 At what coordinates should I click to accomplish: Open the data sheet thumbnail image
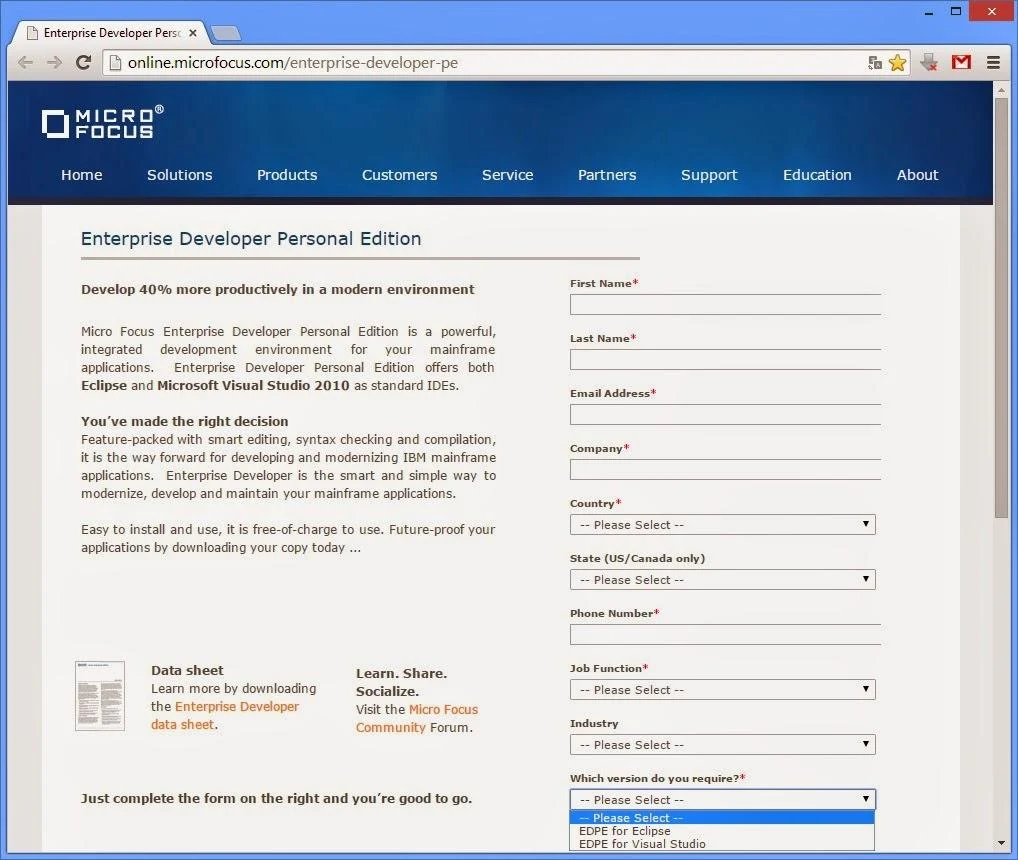pyautogui.click(x=100, y=696)
